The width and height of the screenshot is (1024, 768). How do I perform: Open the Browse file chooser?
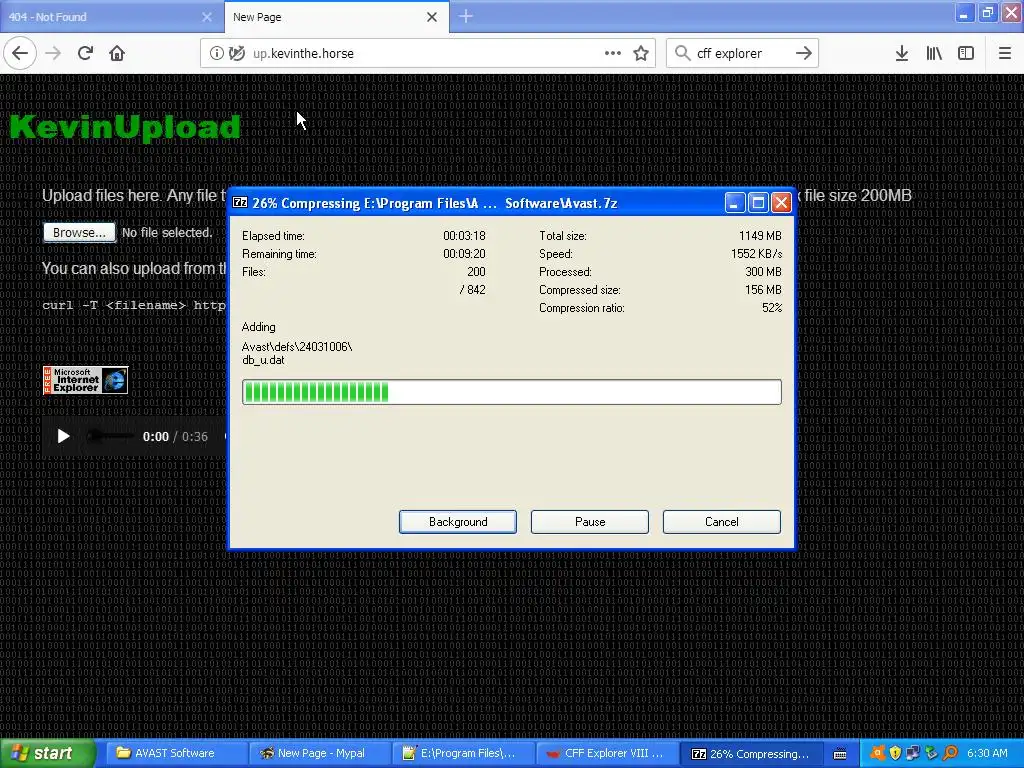(x=79, y=232)
